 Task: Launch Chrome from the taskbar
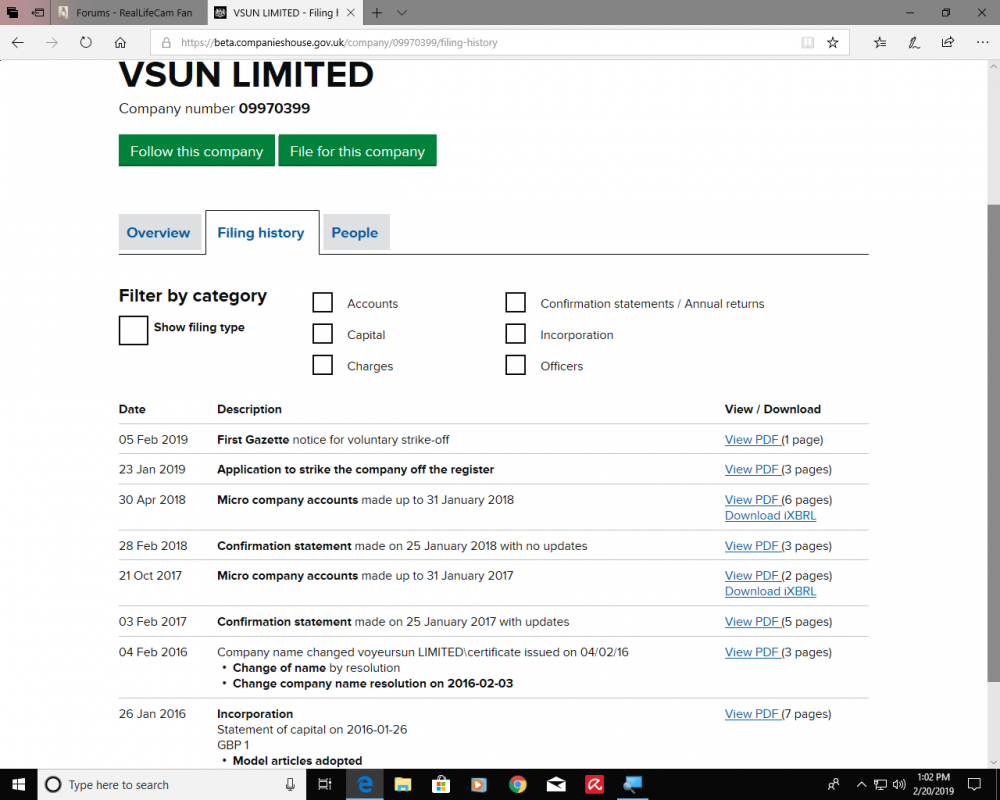click(517, 784)
